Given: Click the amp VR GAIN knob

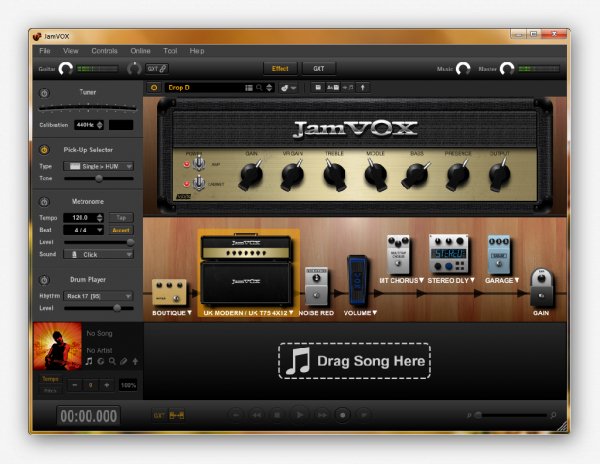Looking at the screenshot, I should coord(293,175).
